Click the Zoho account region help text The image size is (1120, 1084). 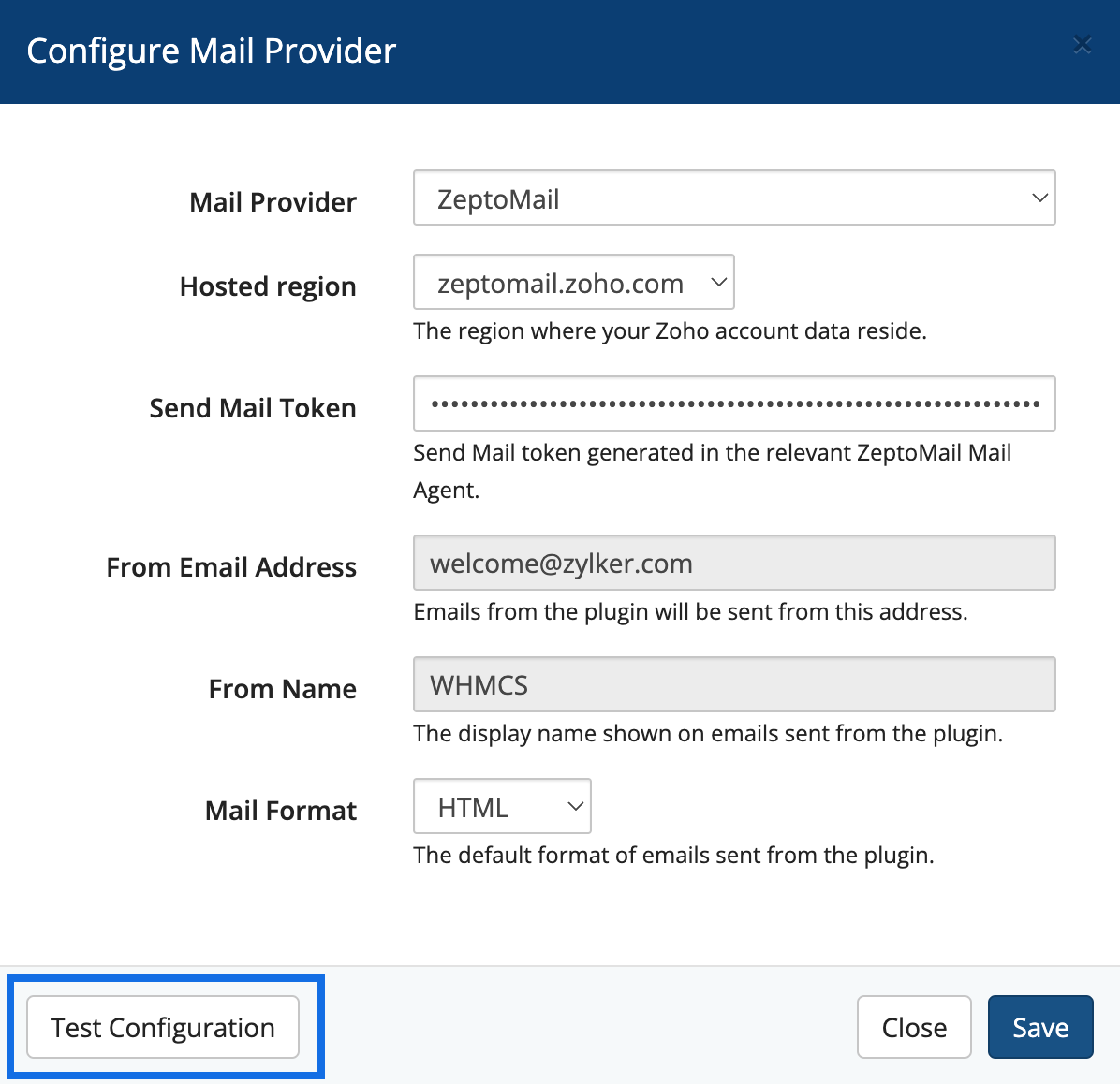[x=670, y=331]
